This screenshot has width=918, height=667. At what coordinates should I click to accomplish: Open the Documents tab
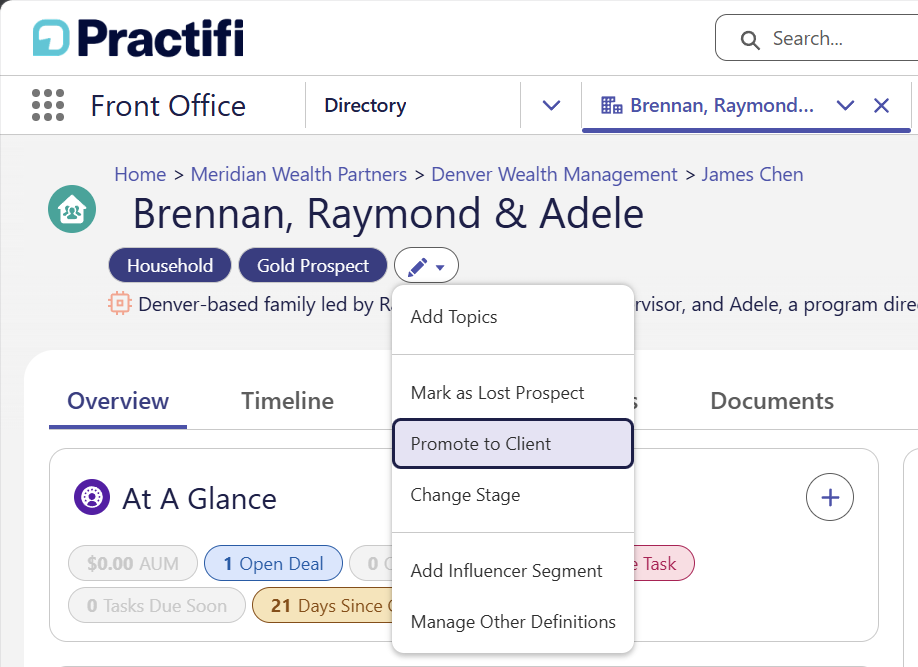coord(772,401)
